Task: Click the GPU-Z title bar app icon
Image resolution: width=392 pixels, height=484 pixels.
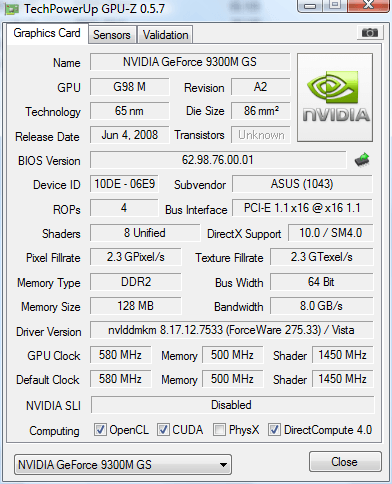Action: tap(12, 9)
